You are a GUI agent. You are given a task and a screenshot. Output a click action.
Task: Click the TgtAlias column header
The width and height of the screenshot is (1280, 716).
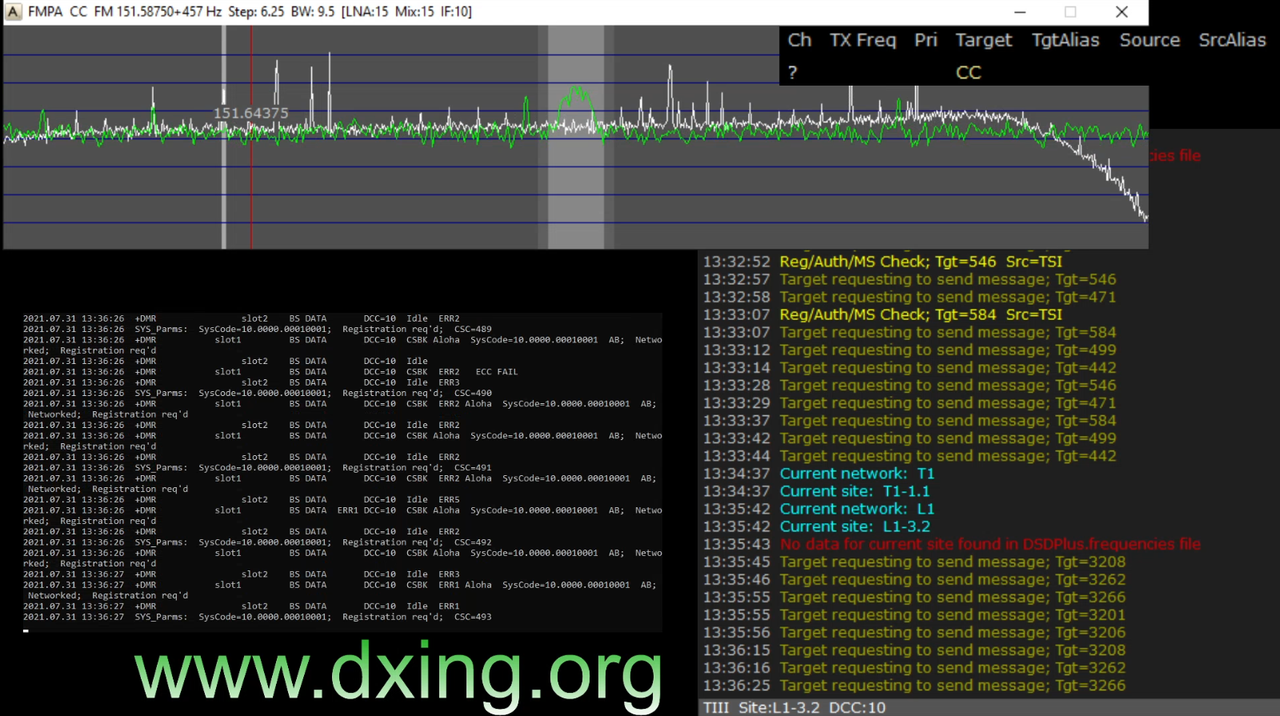coord(1065,40)
